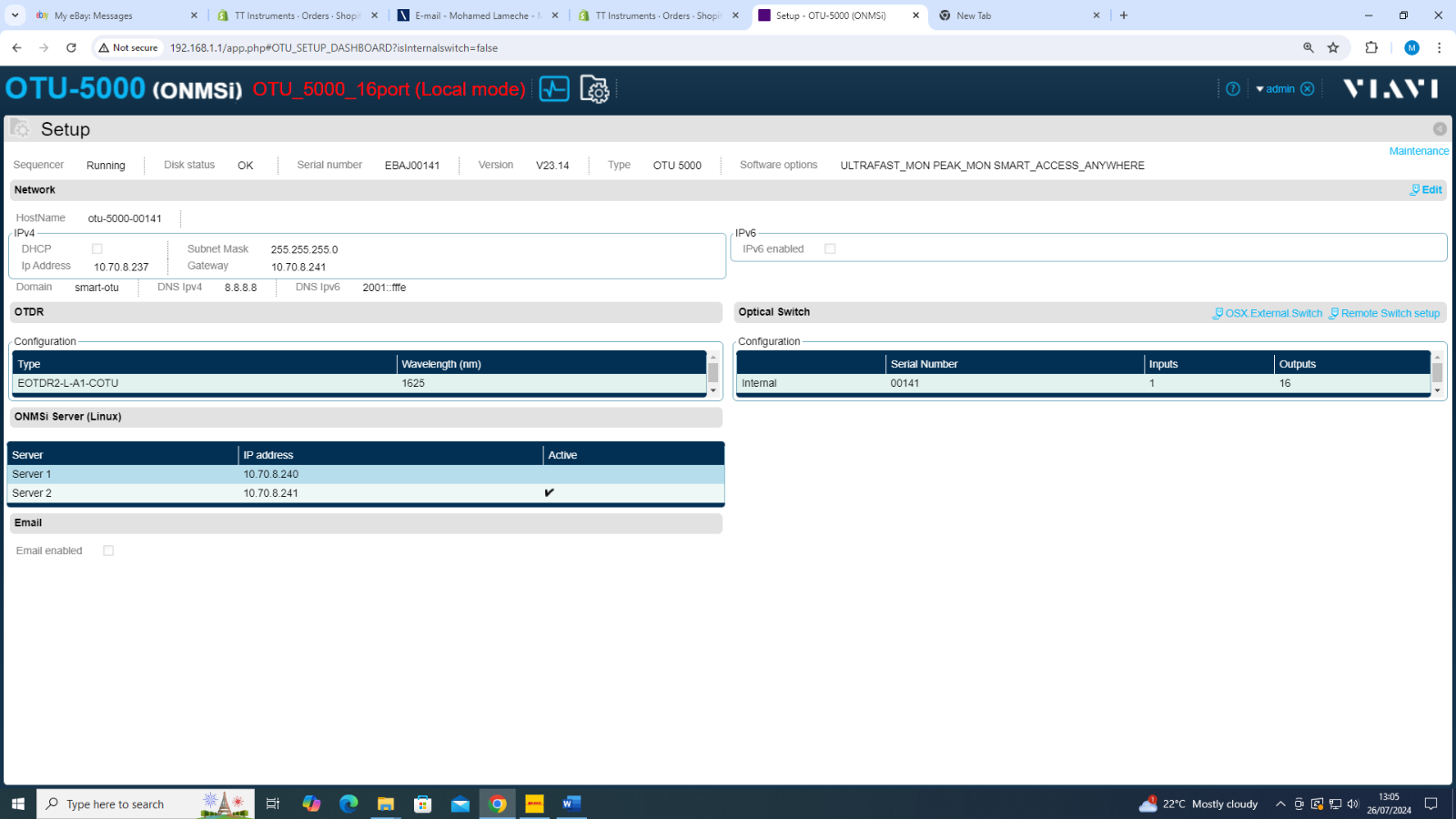The height and width of the screenshot is (819, 1456).
Task: Toggle the DHCP checkbox
Action: pos(97,249)
